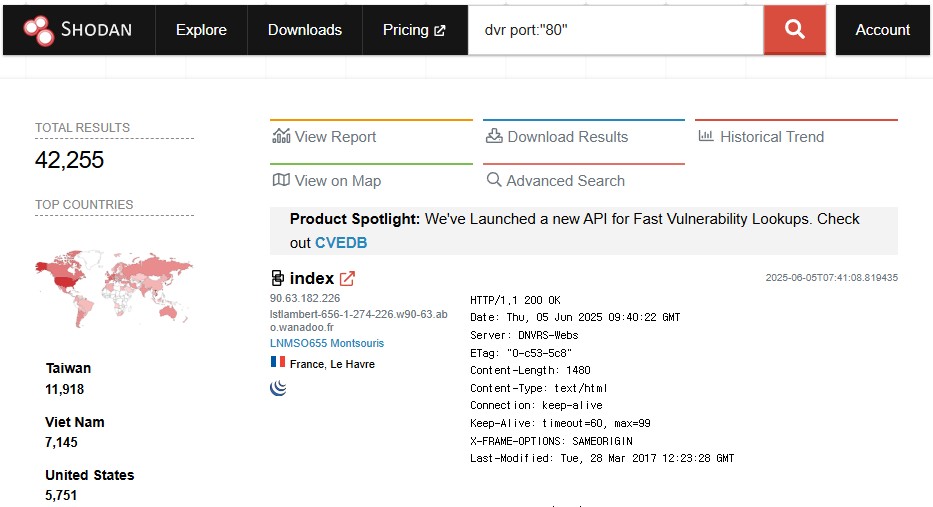Image resolution: width=933 pixels, height=507 pixels.
Task: Click the external link icon beside Pricing
Action: [440, 30]
